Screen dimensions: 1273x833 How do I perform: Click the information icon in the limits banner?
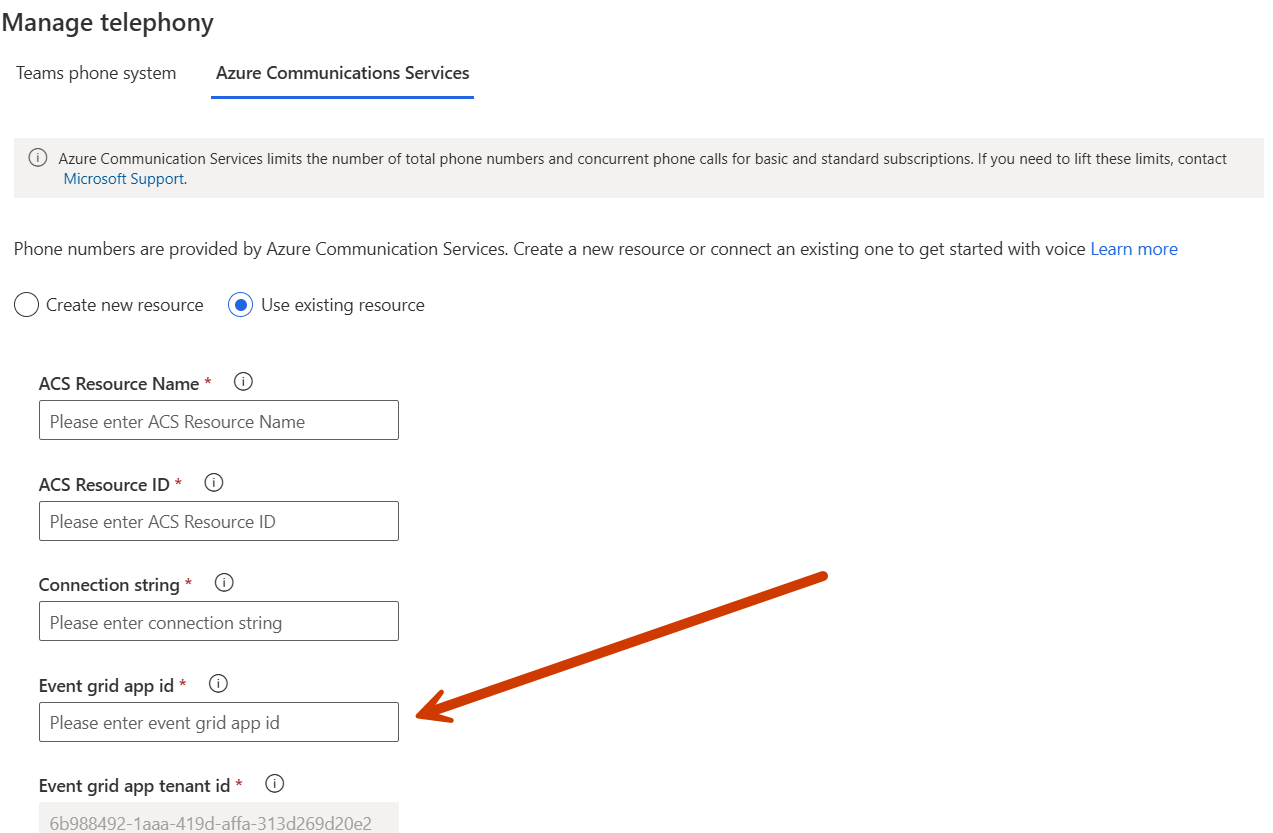(38, 158)
